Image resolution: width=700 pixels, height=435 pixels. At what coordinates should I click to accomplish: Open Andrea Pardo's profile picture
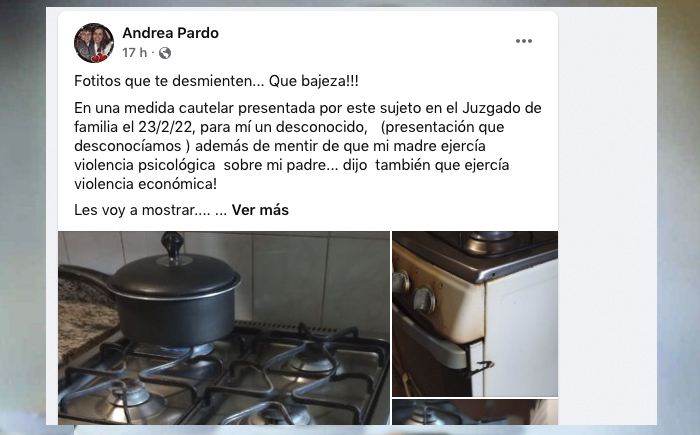(94, 43)
